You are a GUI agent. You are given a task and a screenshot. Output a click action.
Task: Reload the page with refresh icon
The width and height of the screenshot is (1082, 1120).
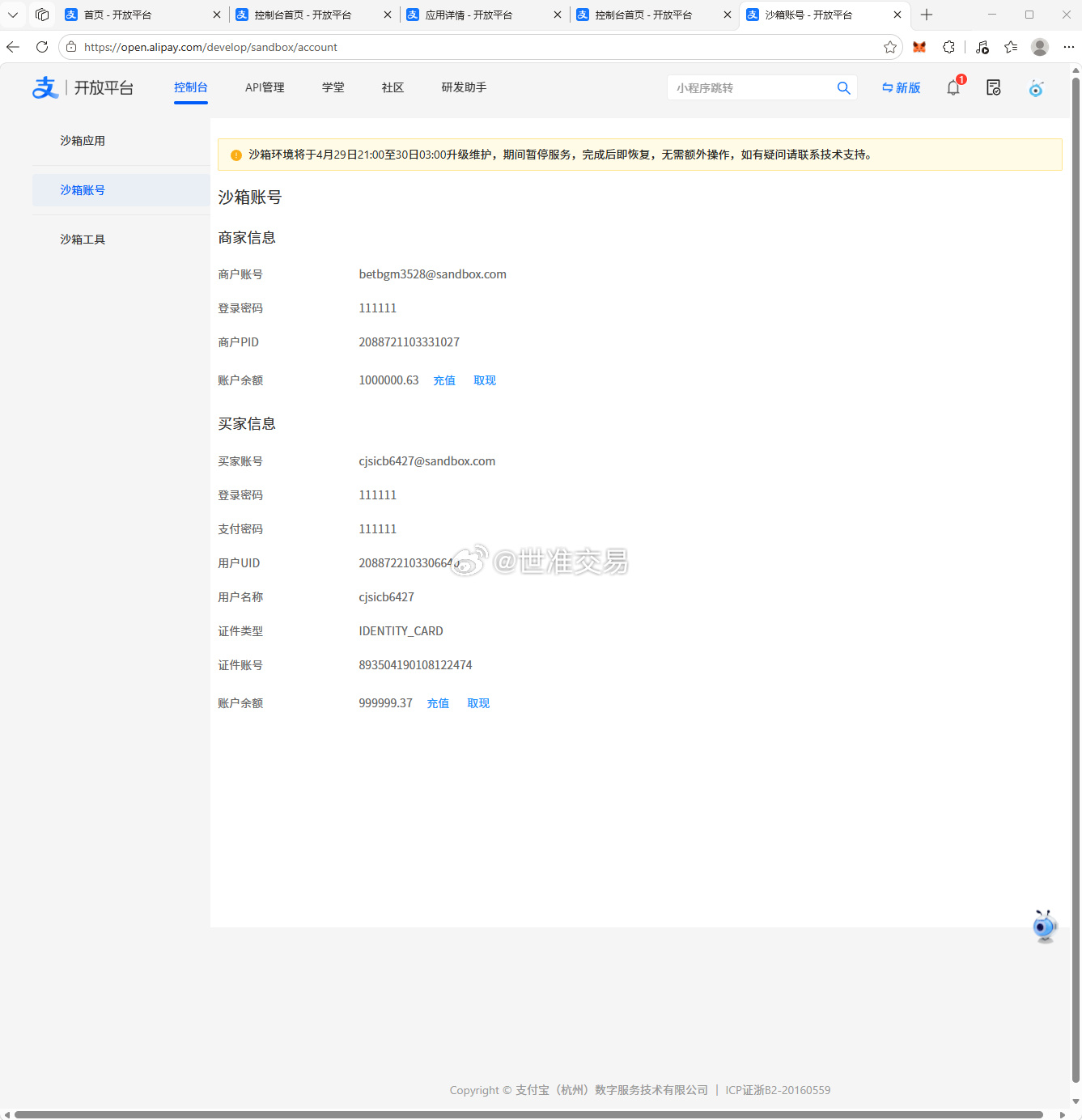point(42,47)
